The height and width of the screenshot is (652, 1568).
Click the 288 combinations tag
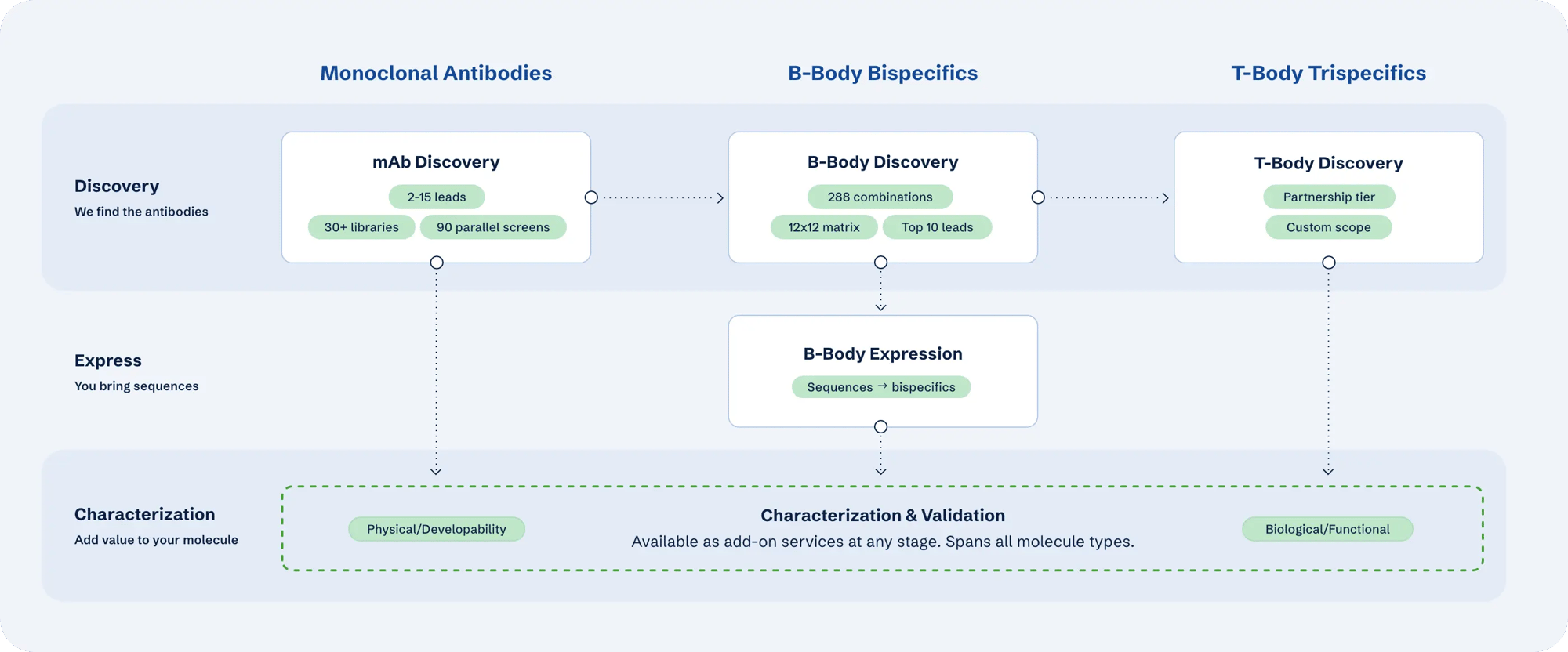(880, 197)
